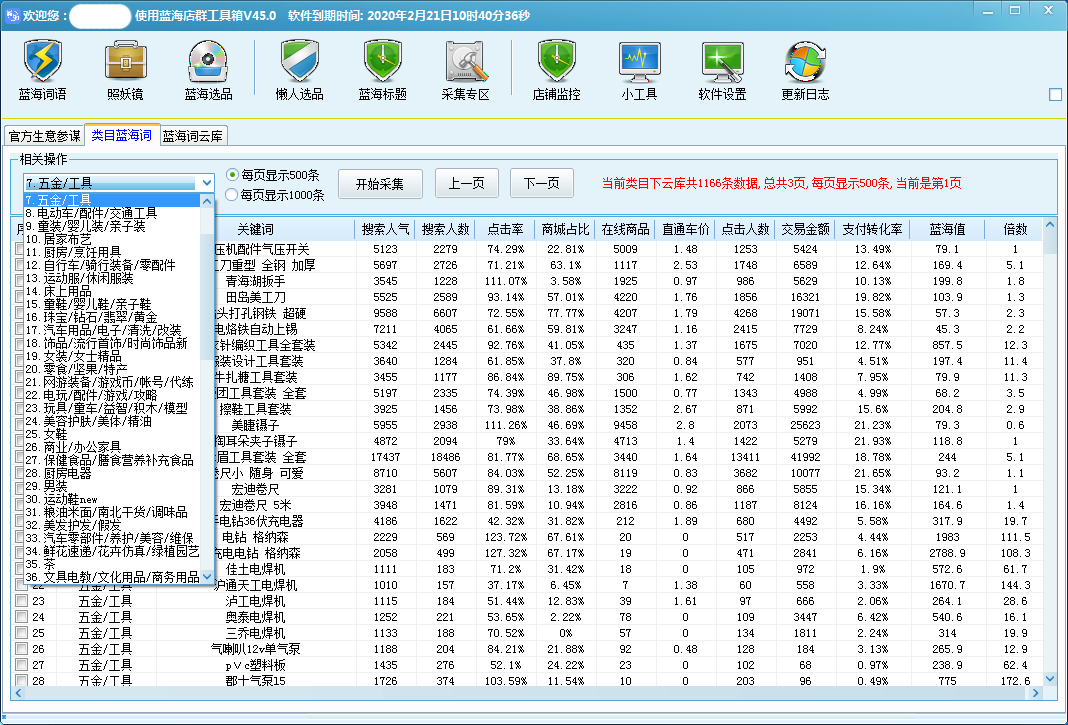Select the 采集专区 hard drive icon
The image size is (1068, 725).
coord(465,70)
